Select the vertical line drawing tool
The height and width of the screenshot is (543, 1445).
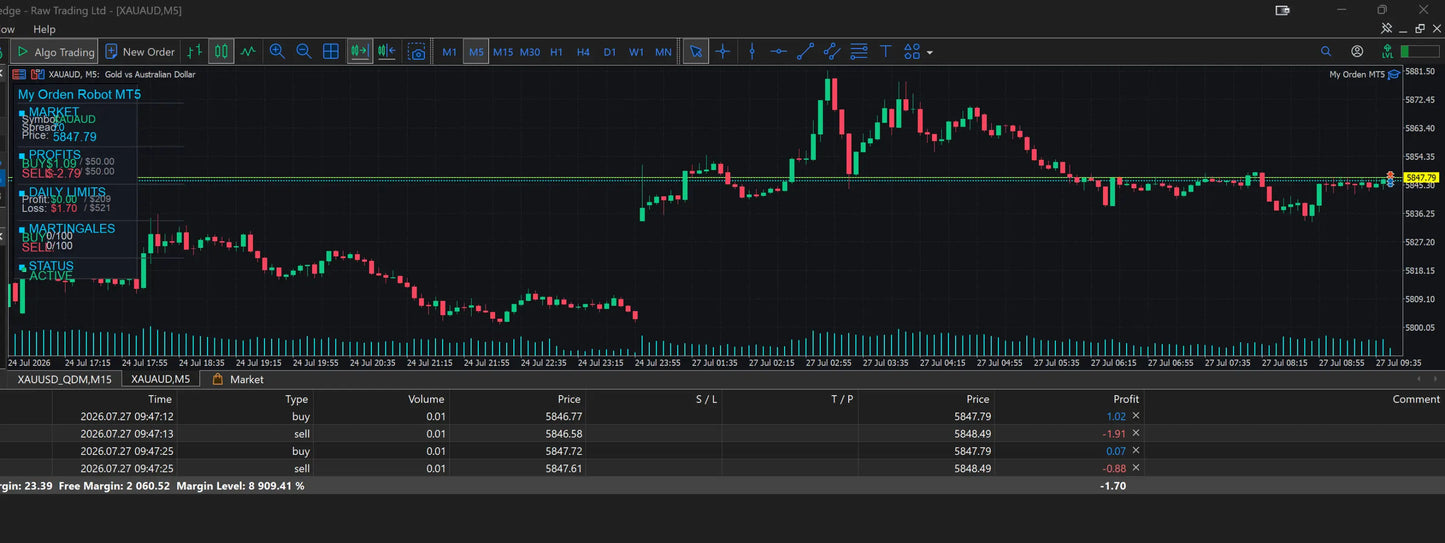coord(752,52)
